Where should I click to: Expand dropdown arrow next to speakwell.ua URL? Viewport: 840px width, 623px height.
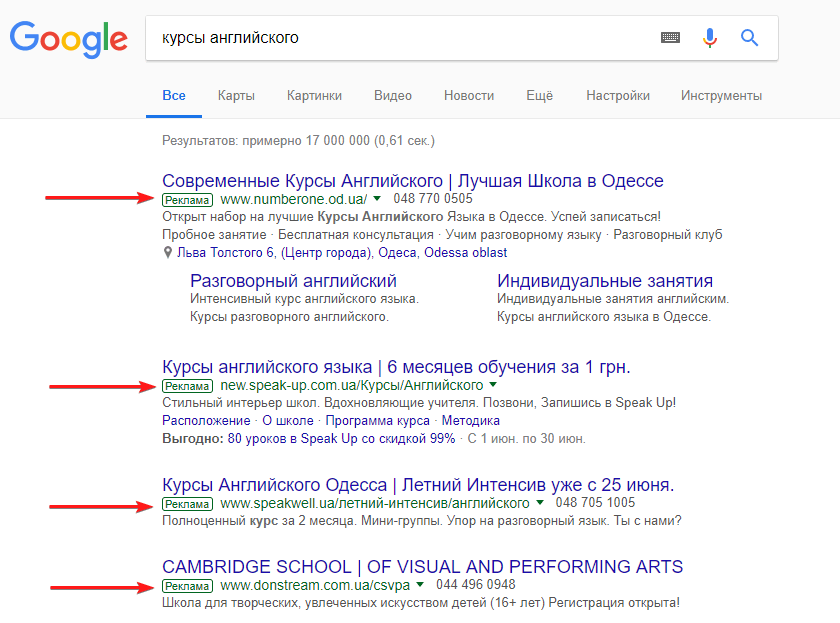point(539,502)
